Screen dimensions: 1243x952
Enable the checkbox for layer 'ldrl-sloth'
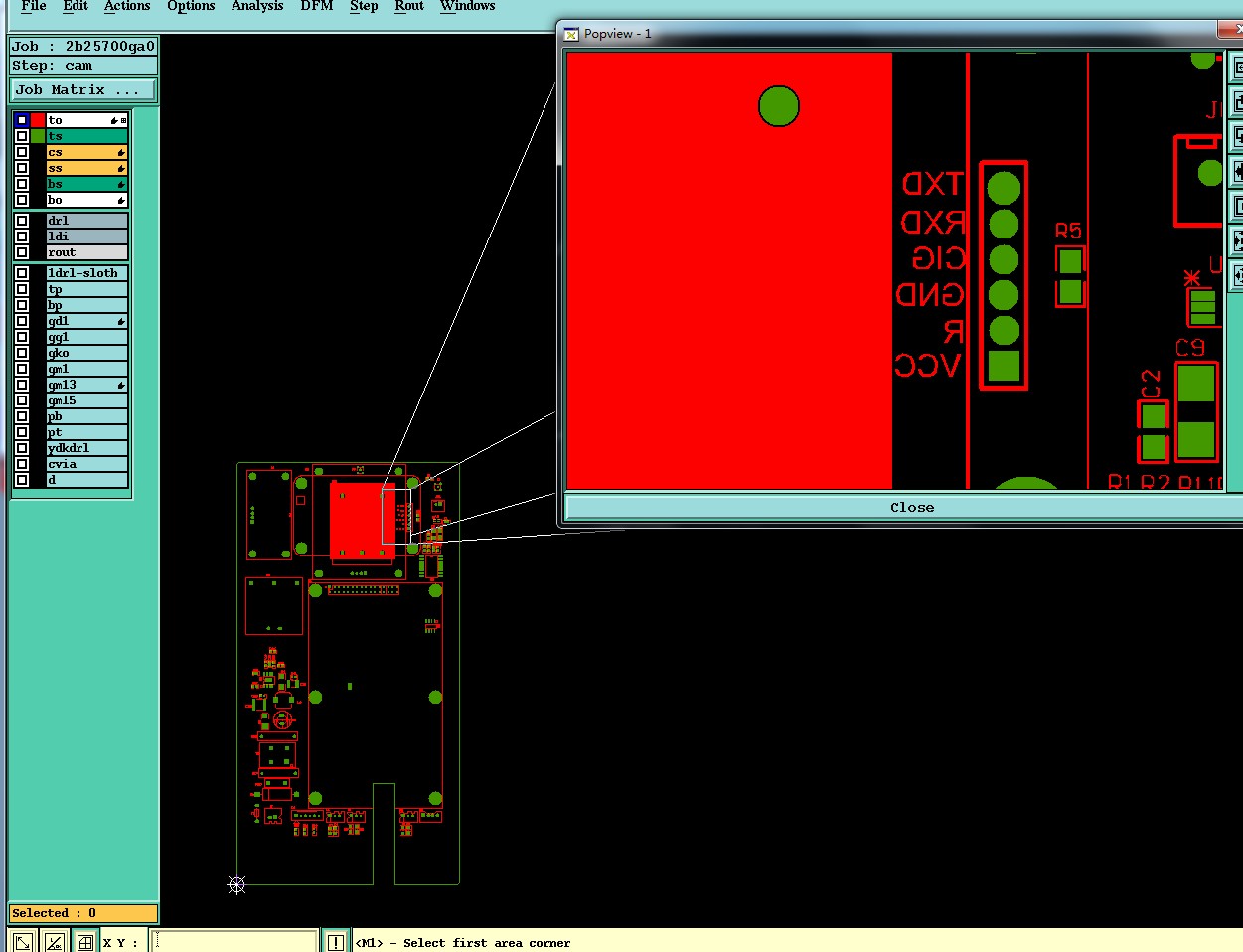pos(22,273)
